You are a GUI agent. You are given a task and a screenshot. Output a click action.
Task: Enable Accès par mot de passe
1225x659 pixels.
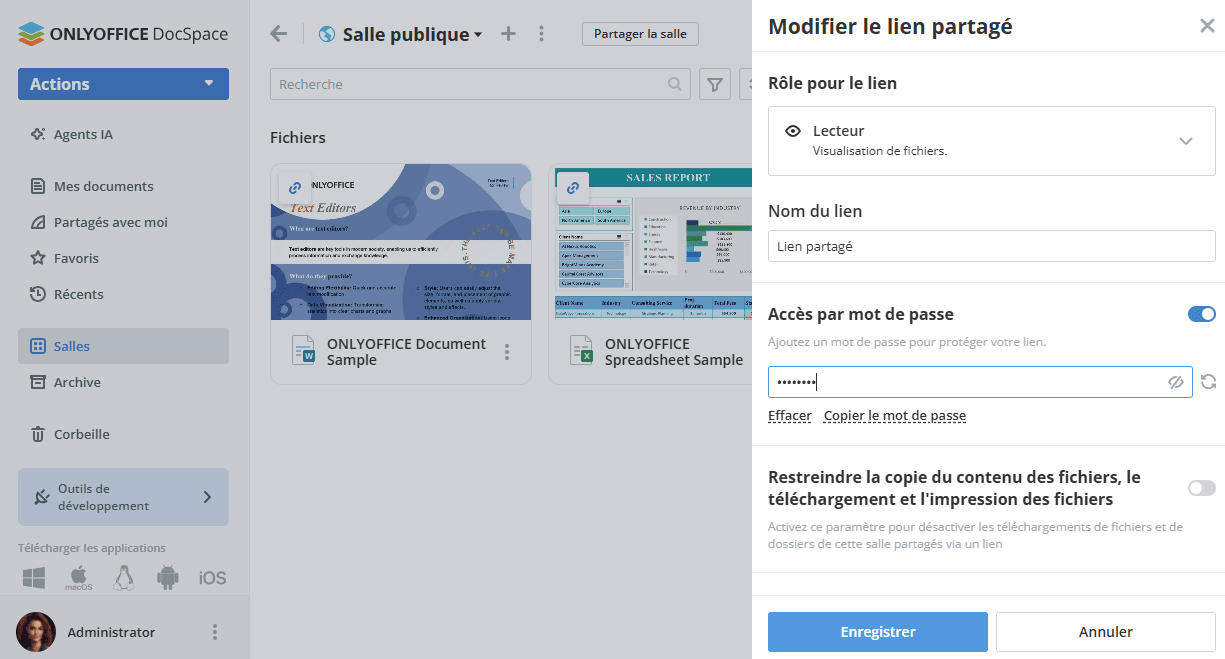coord(1200,313)
